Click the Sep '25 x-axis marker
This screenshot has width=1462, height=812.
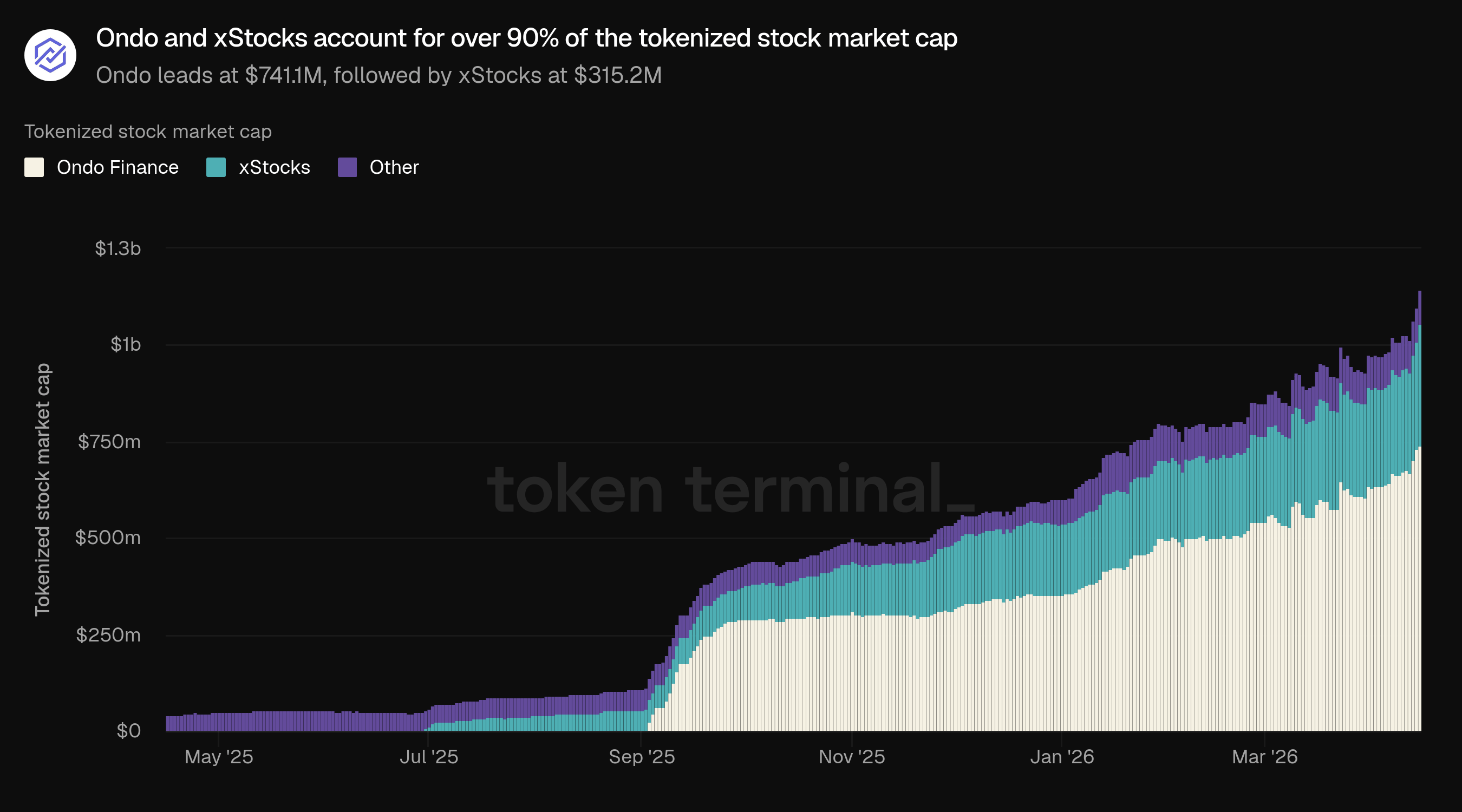click(641, 756)
